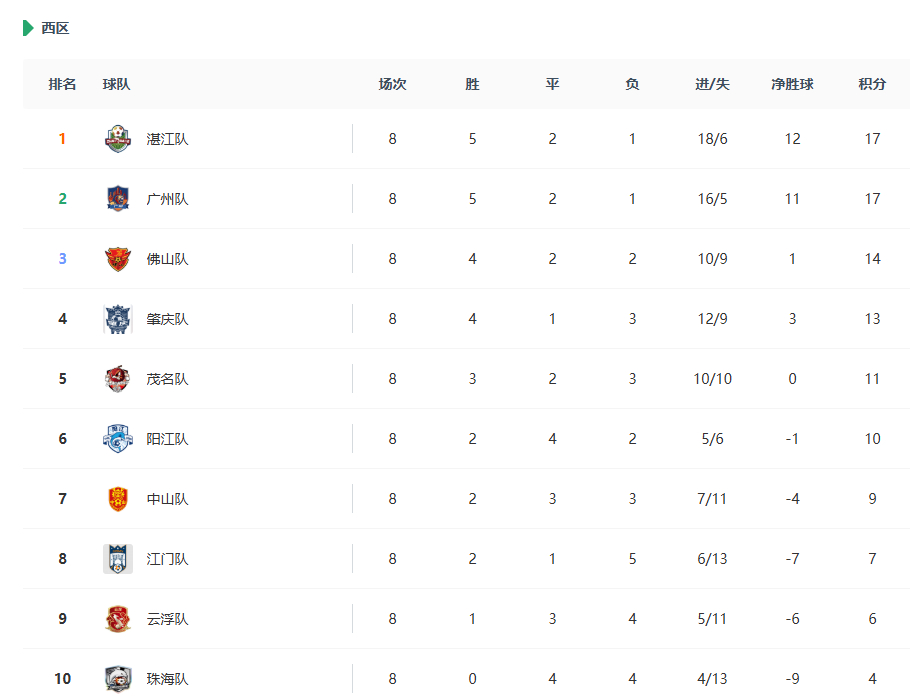
Task: Select the 进/失 column header
Action: click(x=712, y=84)
